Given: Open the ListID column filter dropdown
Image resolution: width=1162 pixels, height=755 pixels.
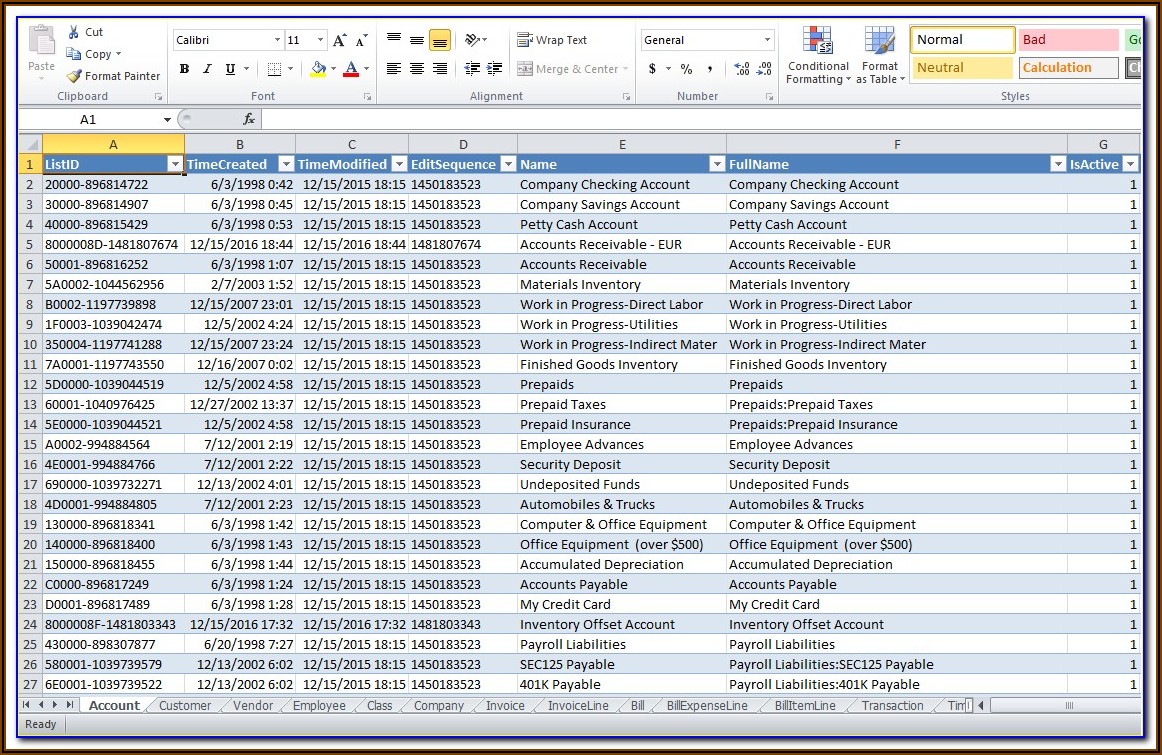Looking at the screenshot, I should (175, 164).
